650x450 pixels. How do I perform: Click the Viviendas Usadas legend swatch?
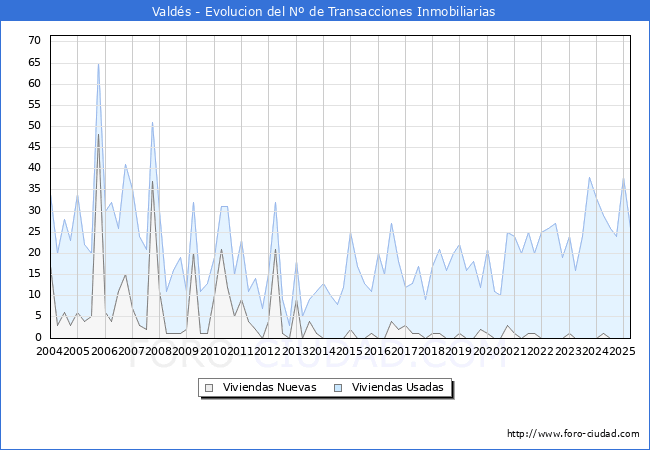[338, 388]
